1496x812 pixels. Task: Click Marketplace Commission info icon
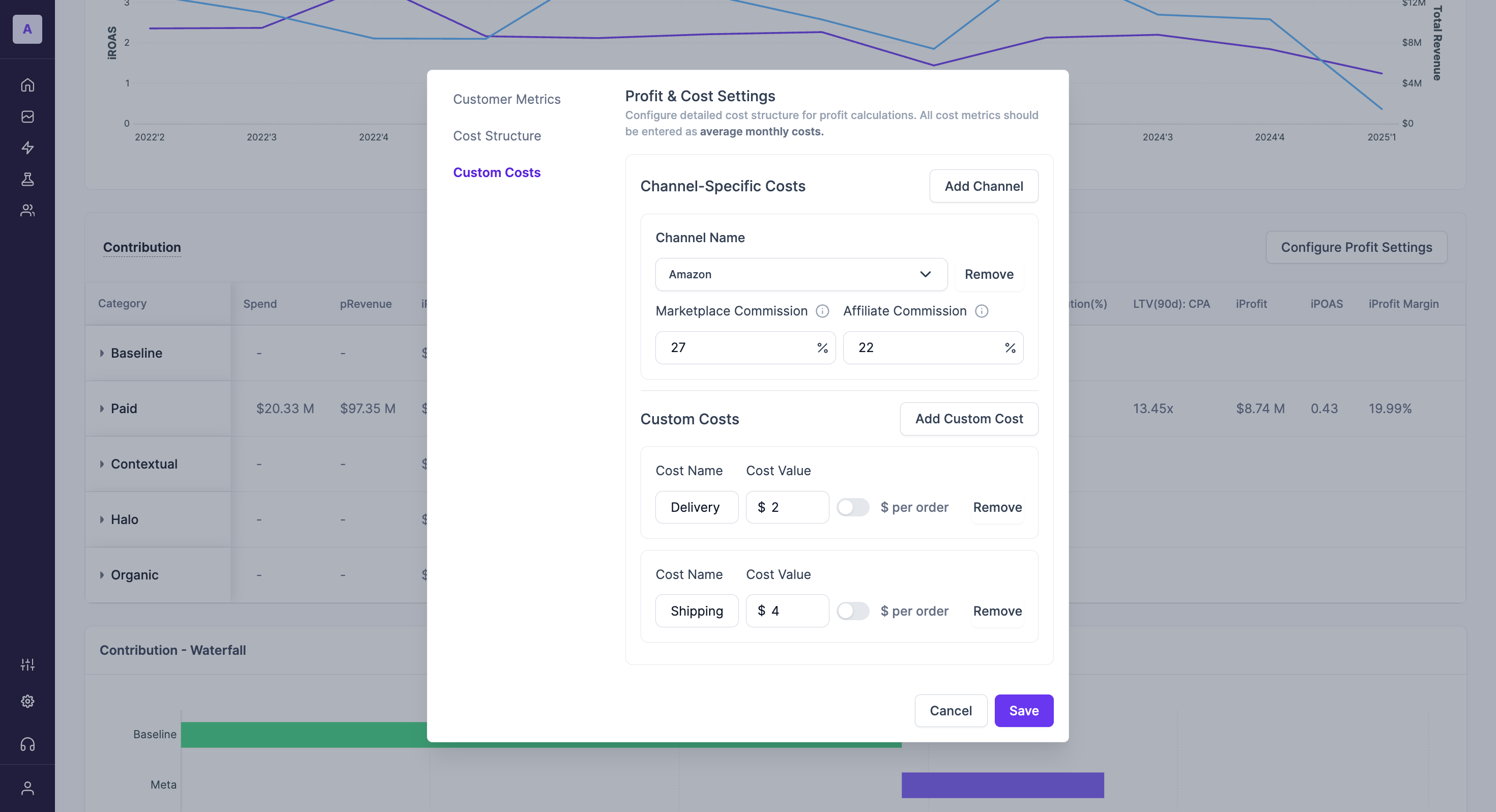coord(822,311)
